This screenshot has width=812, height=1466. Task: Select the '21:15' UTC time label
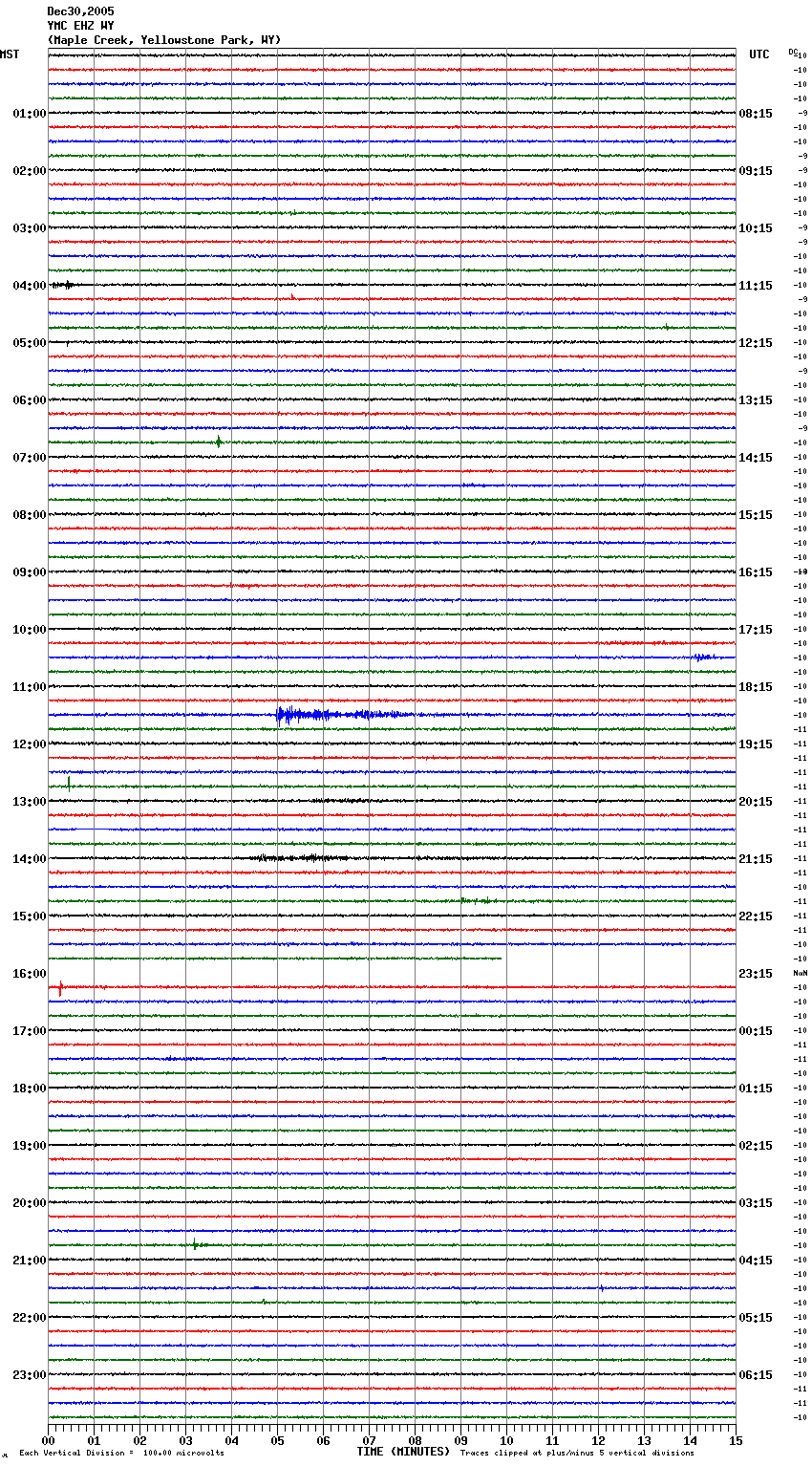click(x=756, y=859)
